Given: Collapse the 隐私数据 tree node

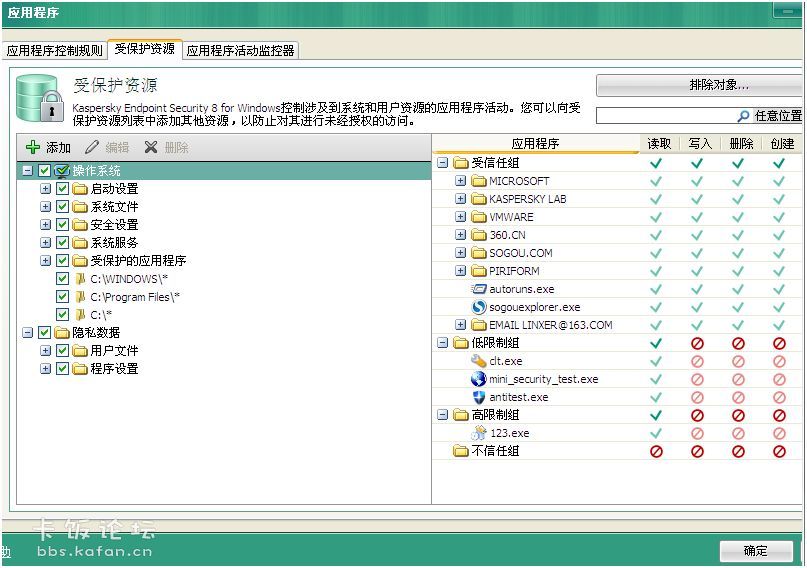Looking at the screenshot, I should [28, 333].
